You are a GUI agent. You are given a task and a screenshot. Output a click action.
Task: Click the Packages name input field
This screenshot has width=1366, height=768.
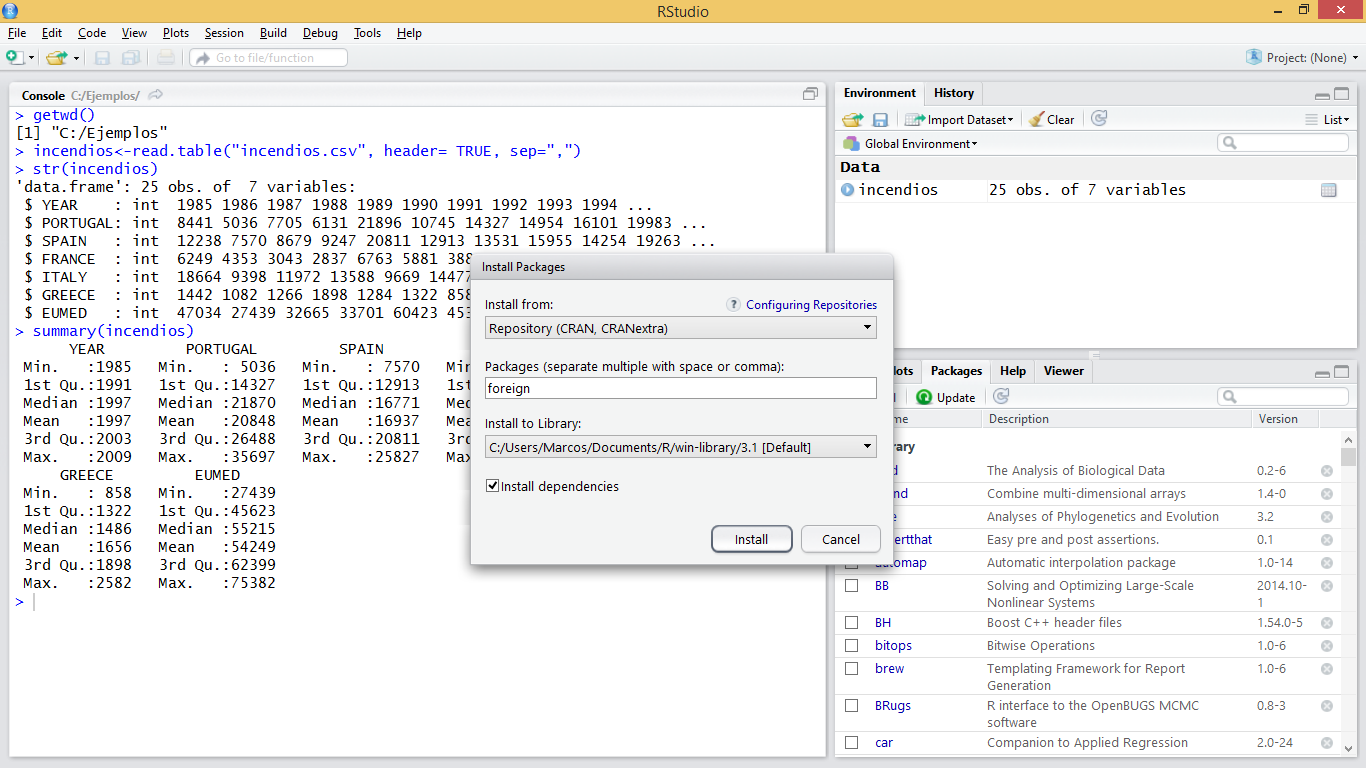point(681,388)
